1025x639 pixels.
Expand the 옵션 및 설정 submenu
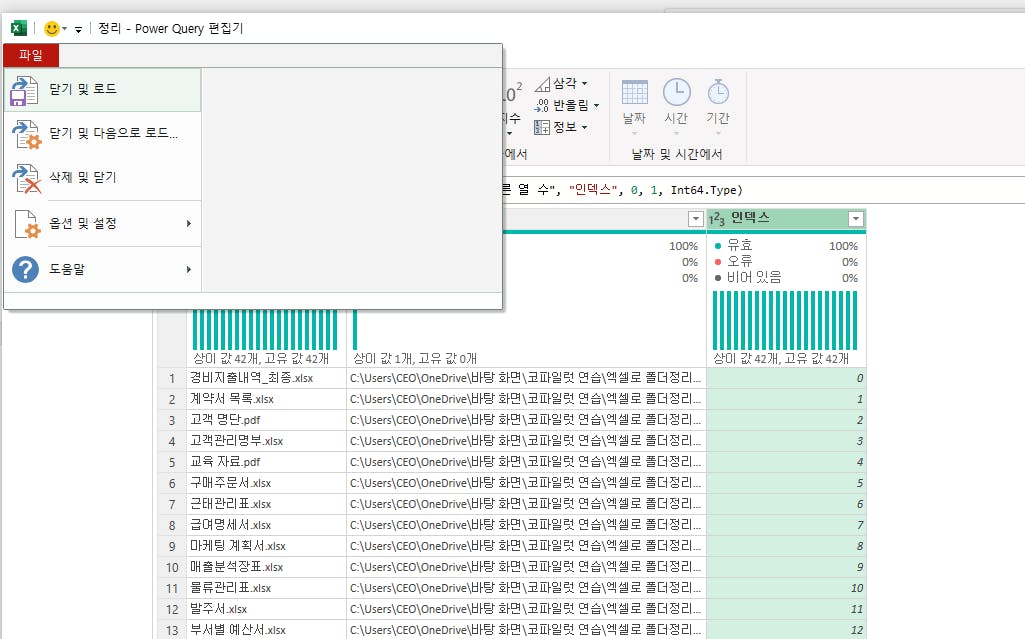tap(100, 224)
